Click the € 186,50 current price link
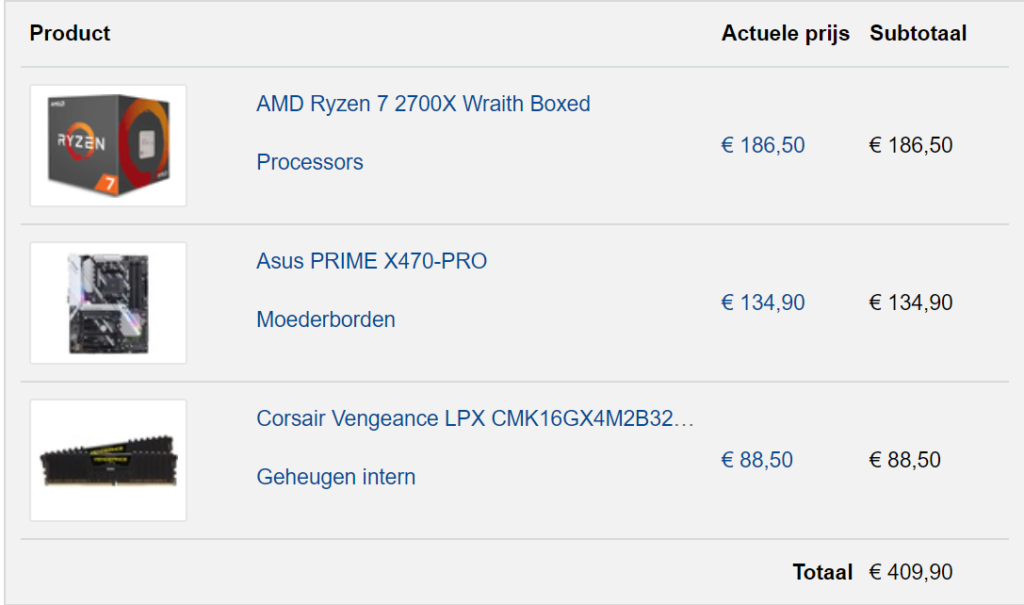Screen dimensions: 1024x605 [763, 145]
